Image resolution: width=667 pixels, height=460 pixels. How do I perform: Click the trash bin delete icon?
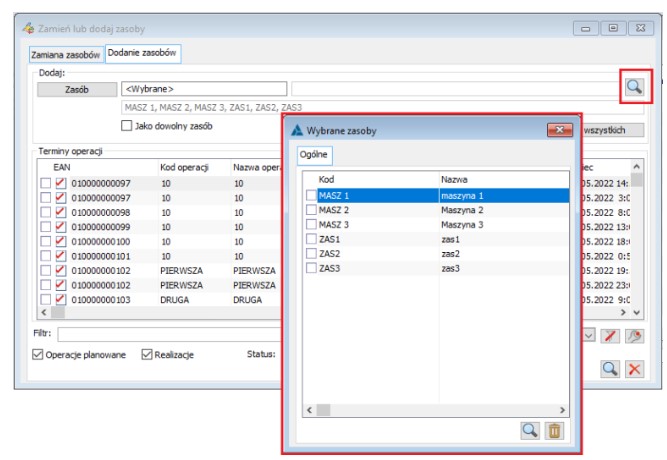coord(555,430)
